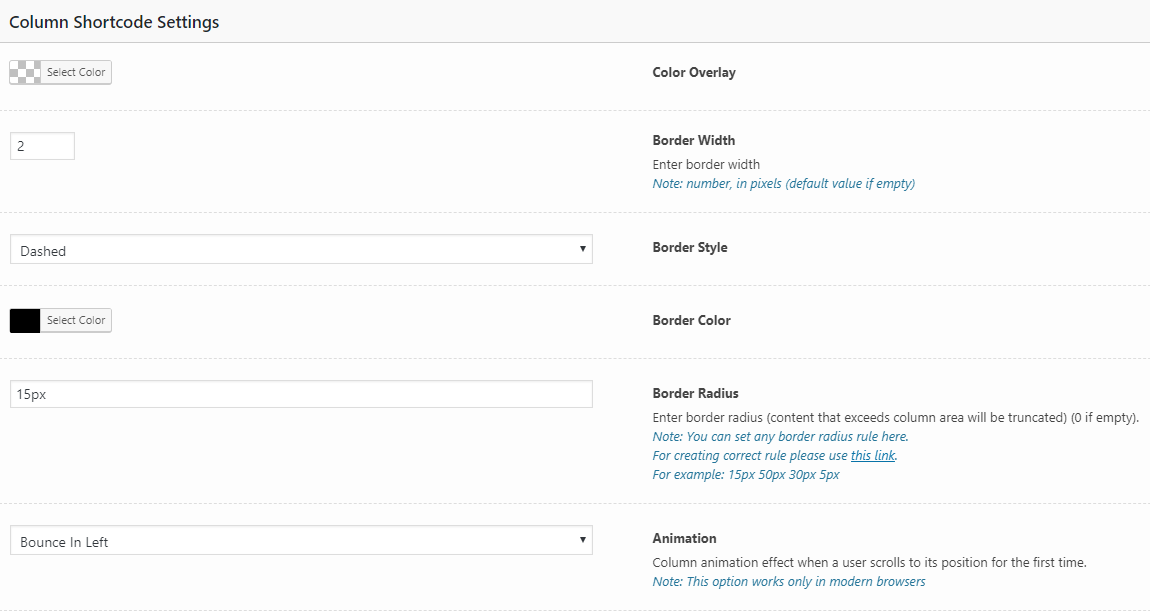
Task: Select the Border Width label text
Action: pyautogui.click(x=694, y=140)
